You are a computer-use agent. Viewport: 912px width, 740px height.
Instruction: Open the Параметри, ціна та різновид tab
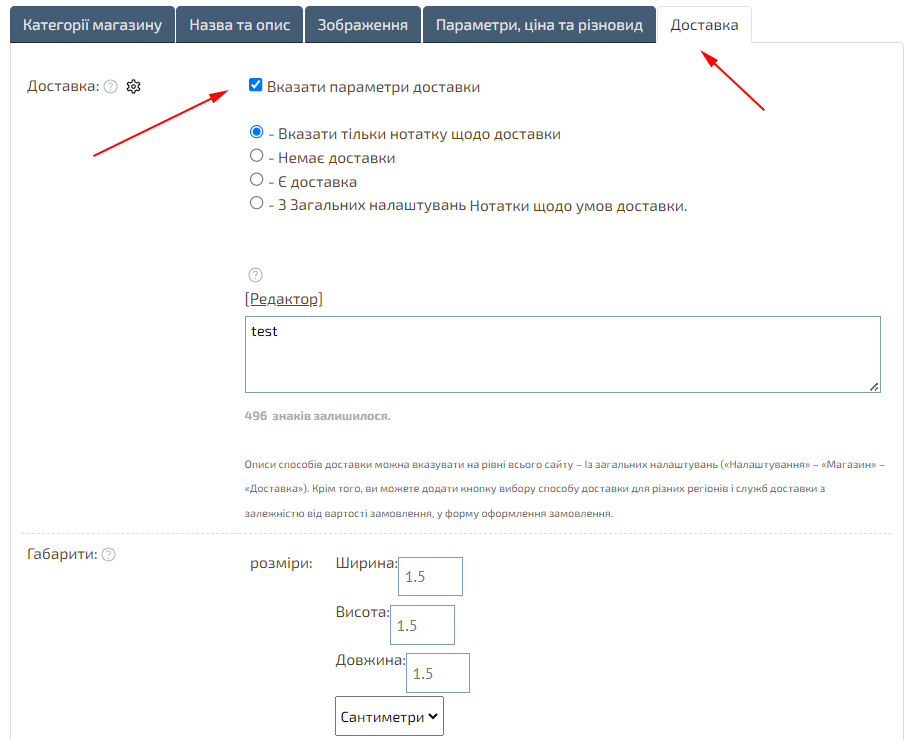539,25
